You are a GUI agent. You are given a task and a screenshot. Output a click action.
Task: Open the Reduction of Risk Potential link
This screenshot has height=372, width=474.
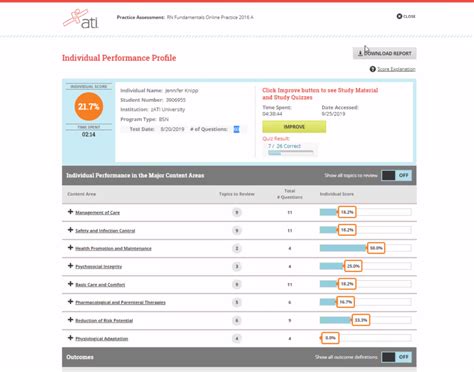tap(104, 321)
